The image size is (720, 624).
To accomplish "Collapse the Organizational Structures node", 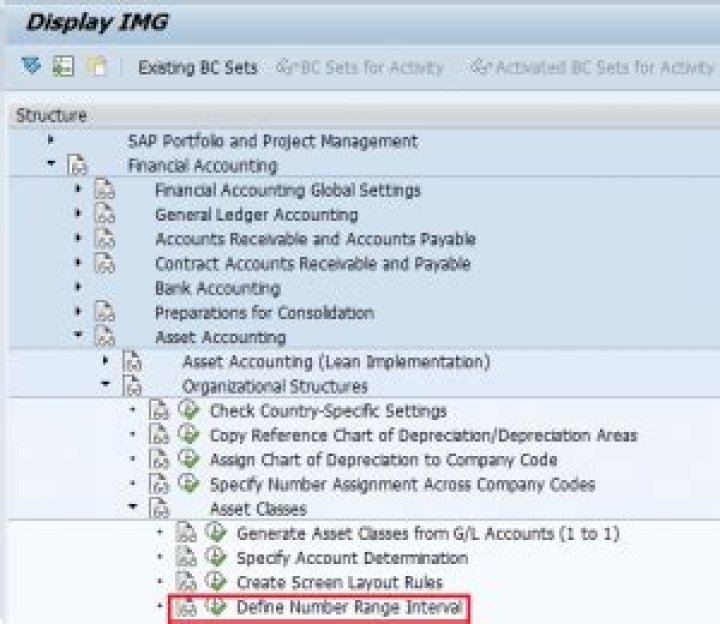I will [105, 383].
